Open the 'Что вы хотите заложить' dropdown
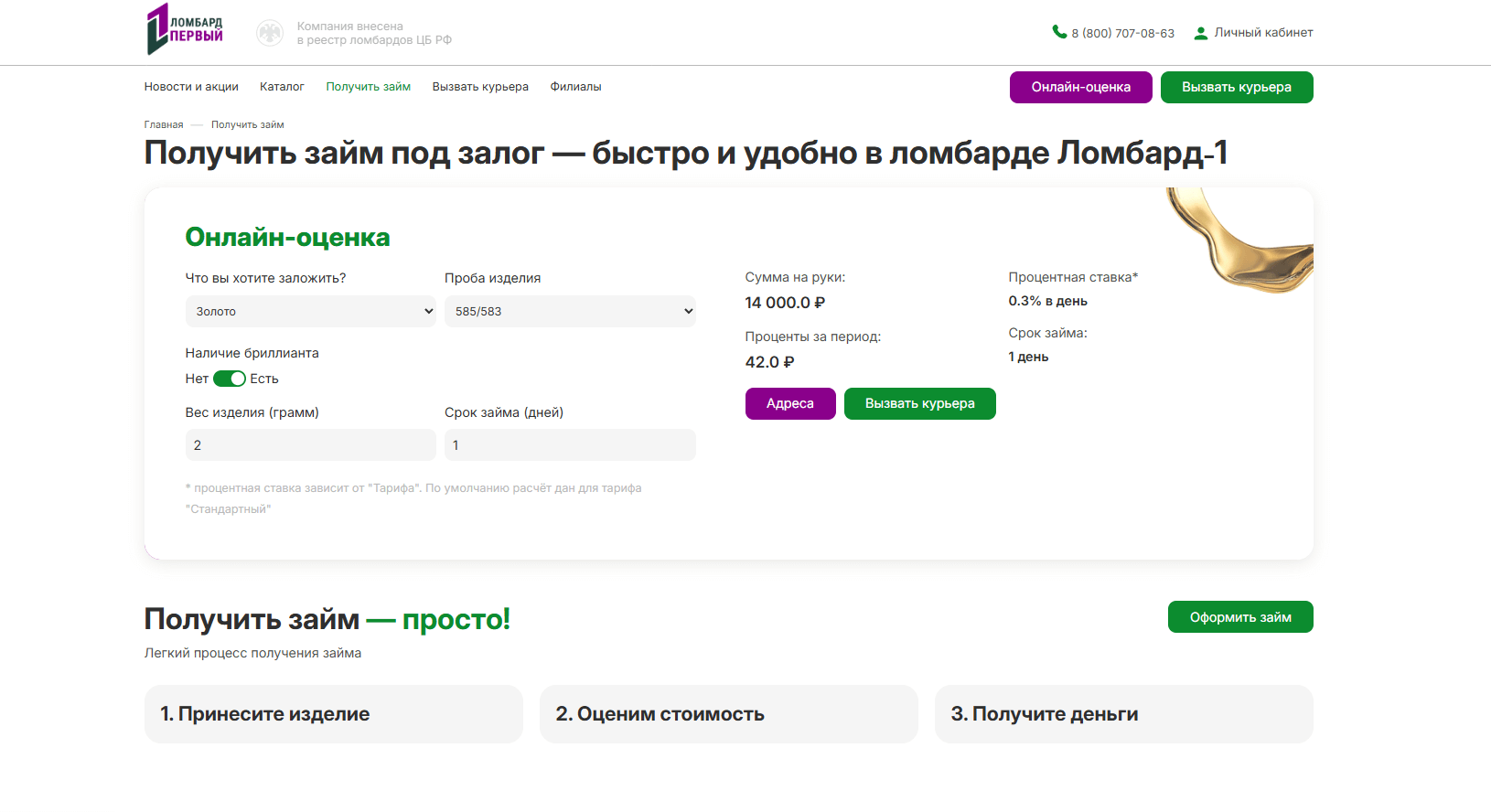The width and height of the screenshot is (1491, 812). 310,311
